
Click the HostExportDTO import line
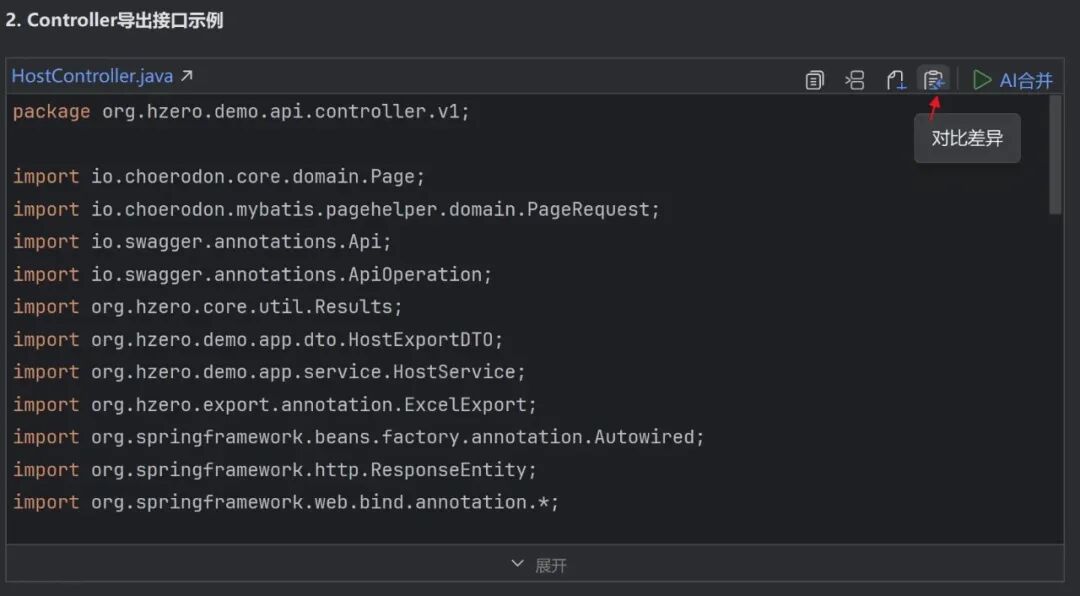click(x=258, y=340)
